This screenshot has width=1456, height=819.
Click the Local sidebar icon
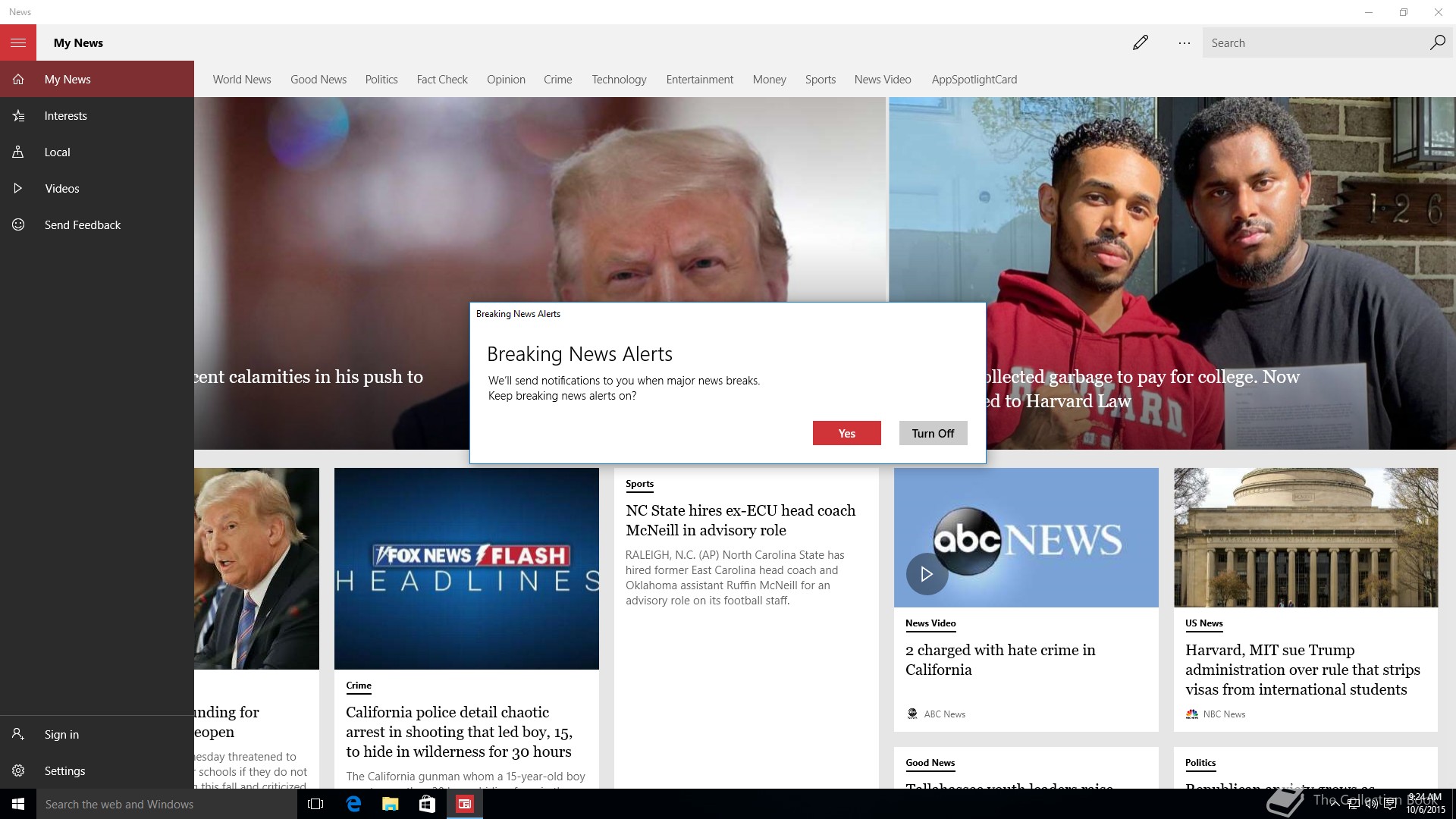coord(18,152)
